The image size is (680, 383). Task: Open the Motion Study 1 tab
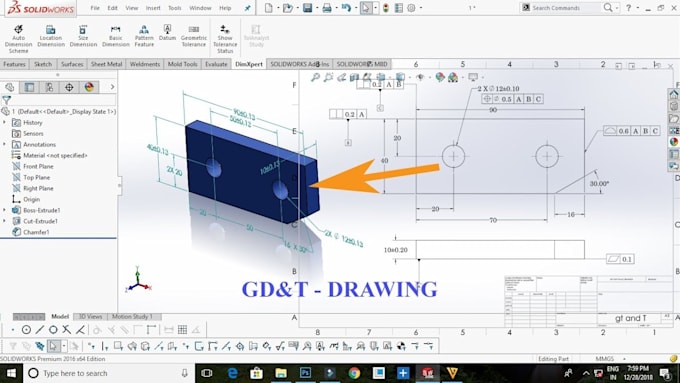[x=132, y=317]
